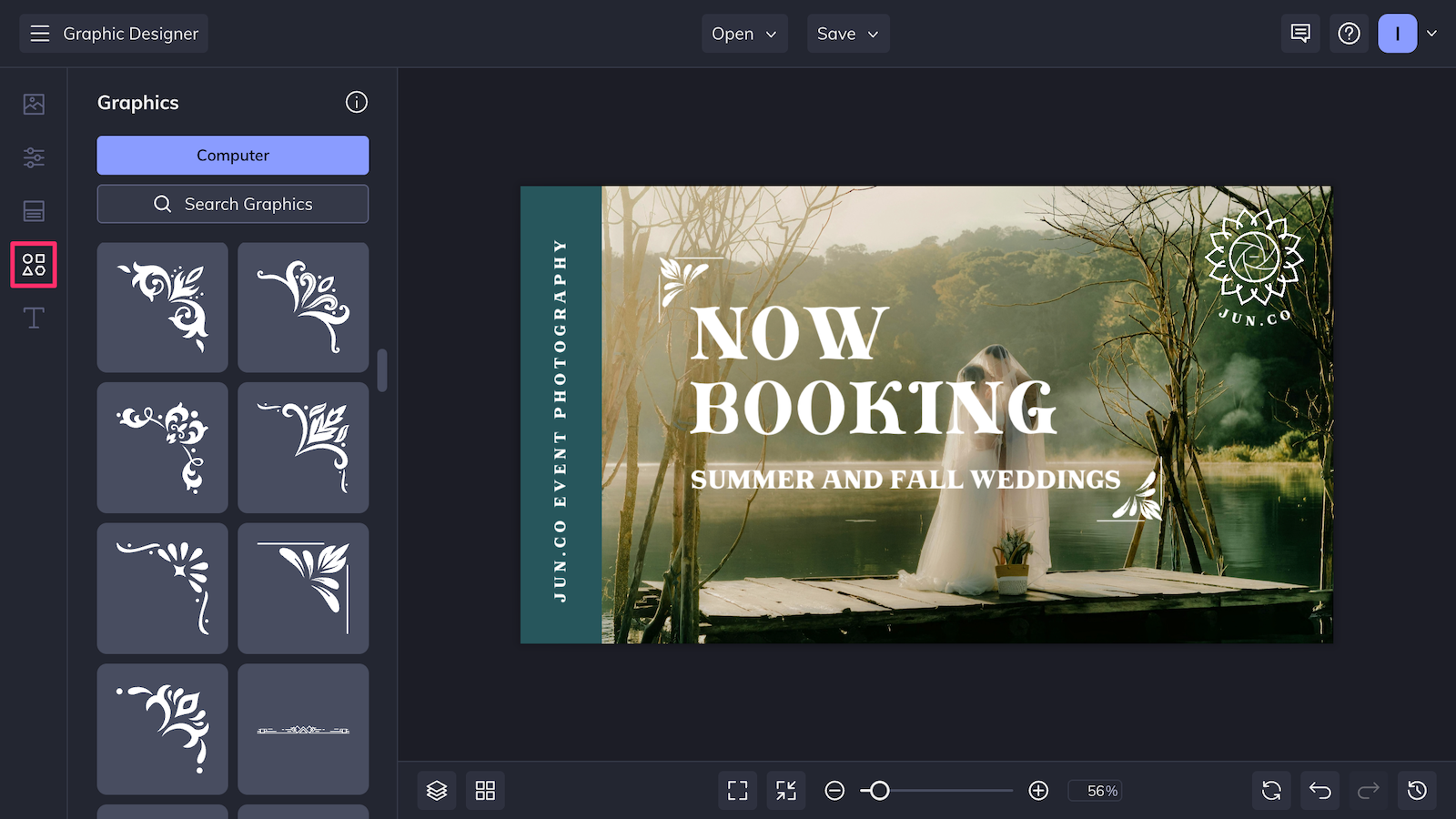
Task: Expand the Save dropdown
Action: point(847,33)
